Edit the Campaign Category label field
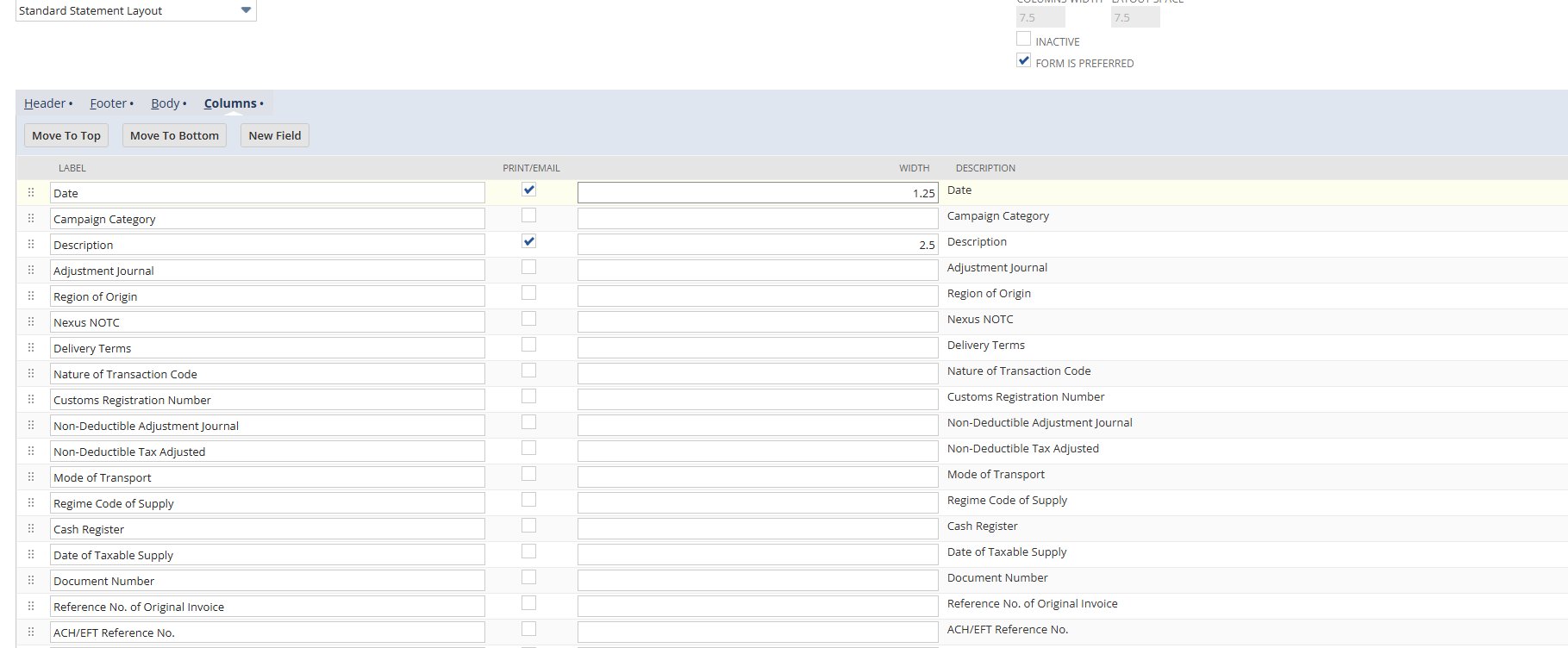This screenshot has height=648, width=1568. [x=267, y=219]
